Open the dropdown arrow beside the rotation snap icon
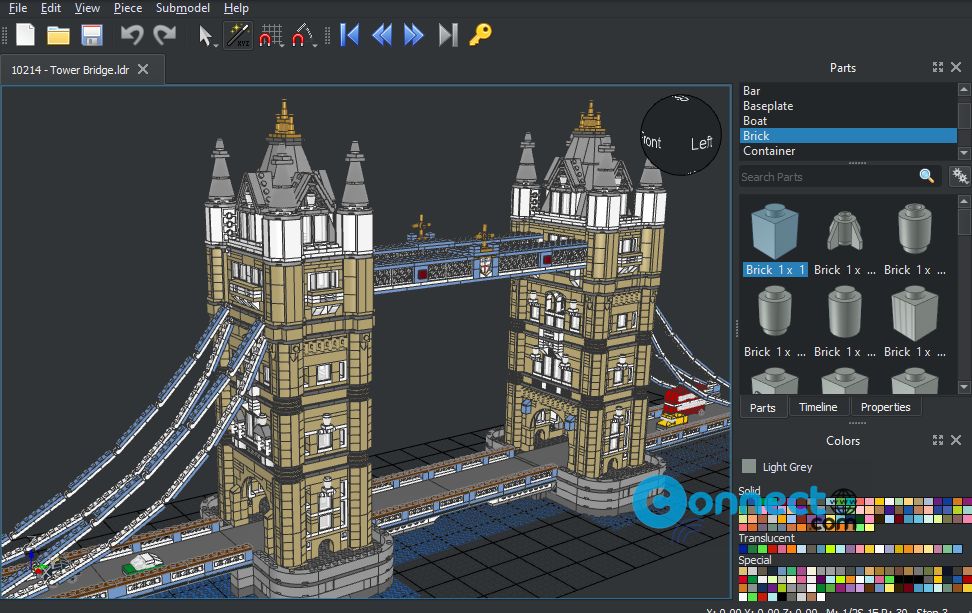 coord(316,45)
